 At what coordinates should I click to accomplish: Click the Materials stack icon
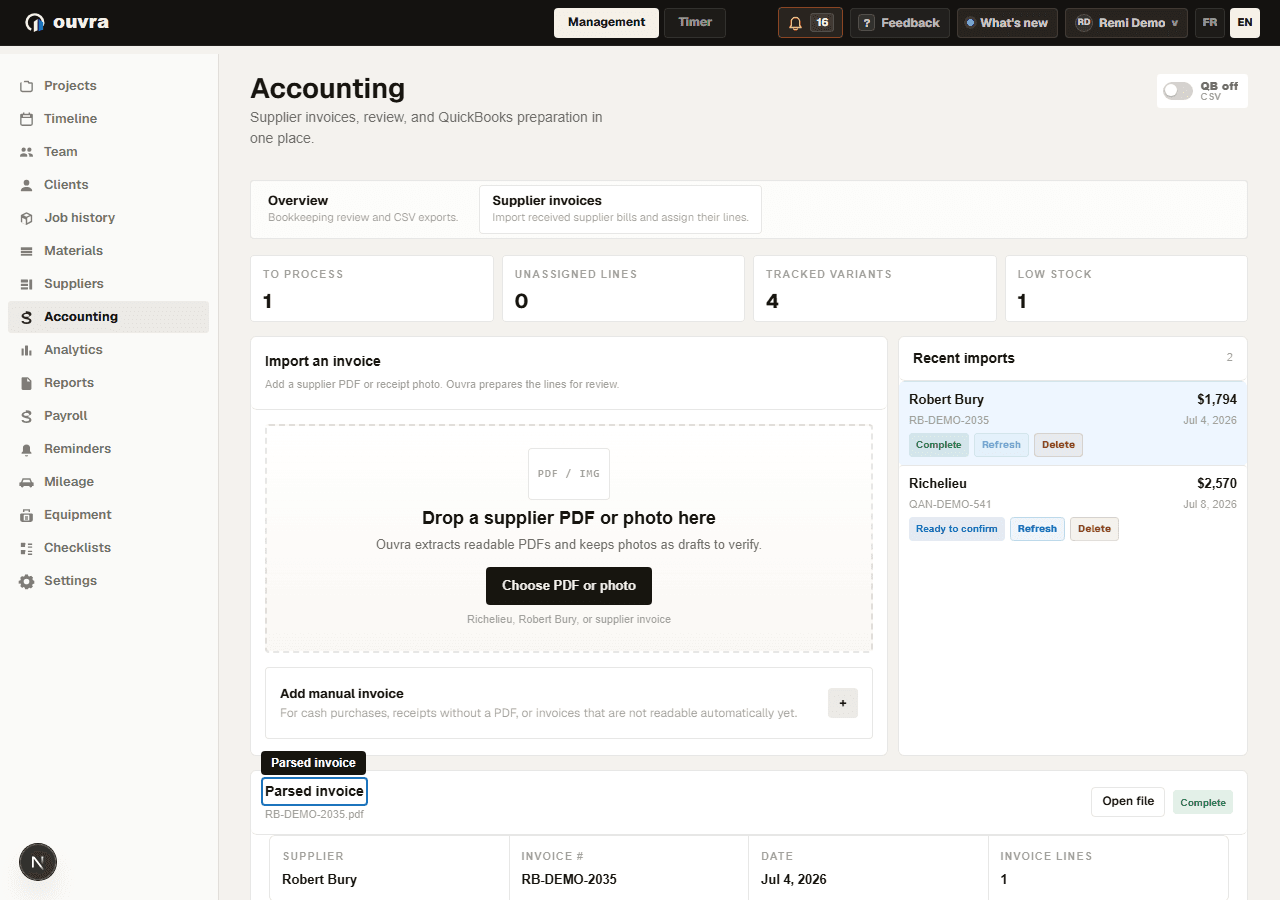point(27,251)
